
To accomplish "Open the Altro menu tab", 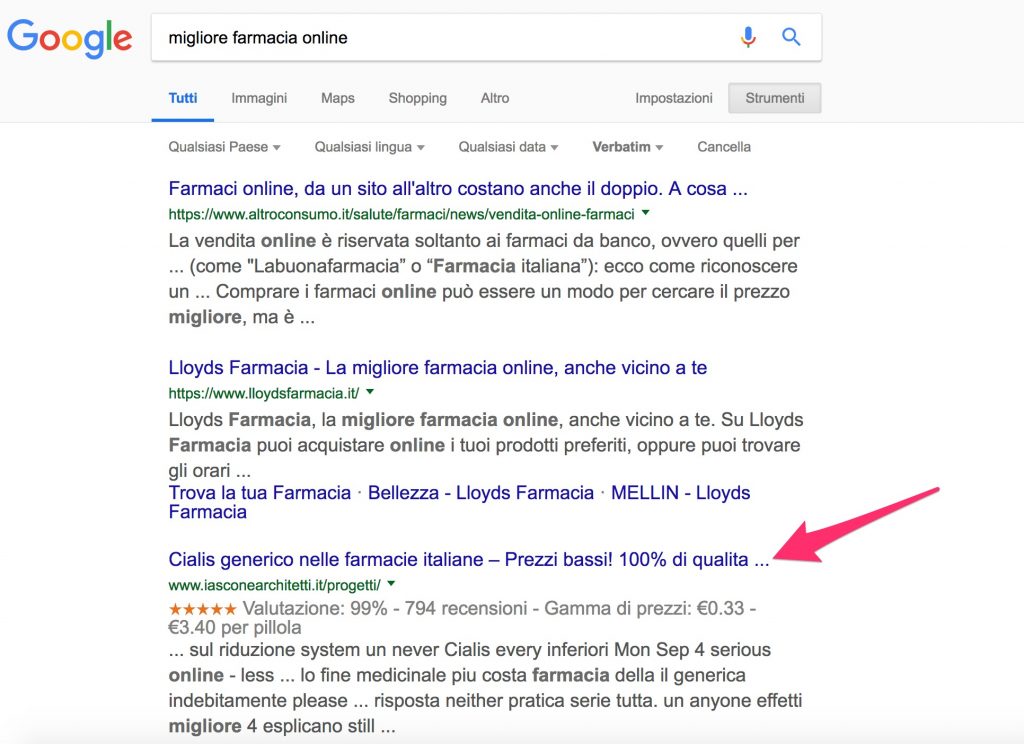I will 495,98.
